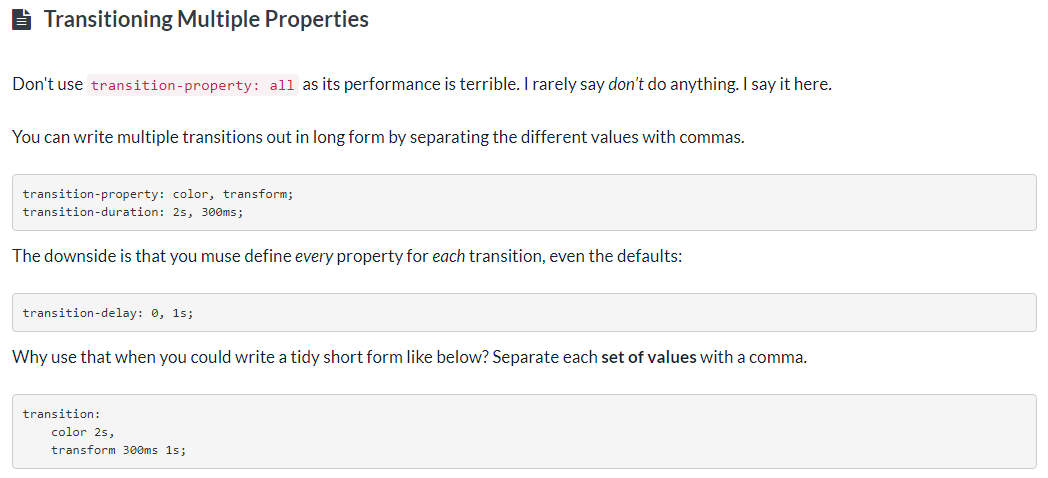Click the transform 300ms 1s; code line
Image resolution: width=1048 pixels, height=478 pixels.
[x=119, y=450]
